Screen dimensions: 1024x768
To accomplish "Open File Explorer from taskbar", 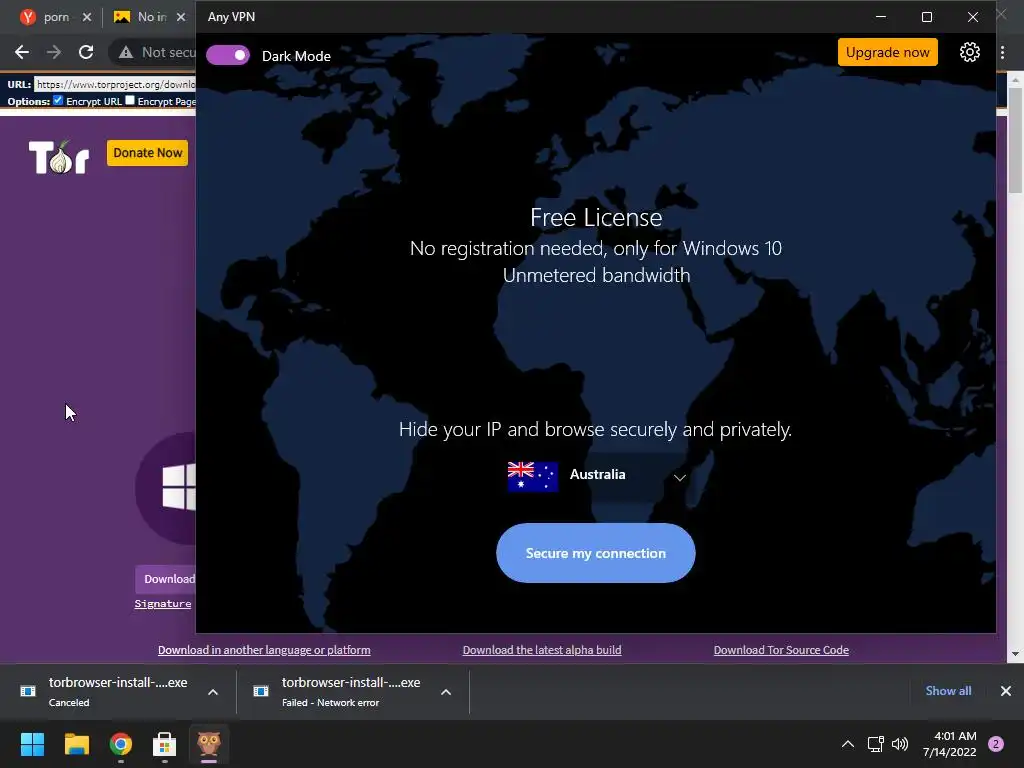I will 76,744.
